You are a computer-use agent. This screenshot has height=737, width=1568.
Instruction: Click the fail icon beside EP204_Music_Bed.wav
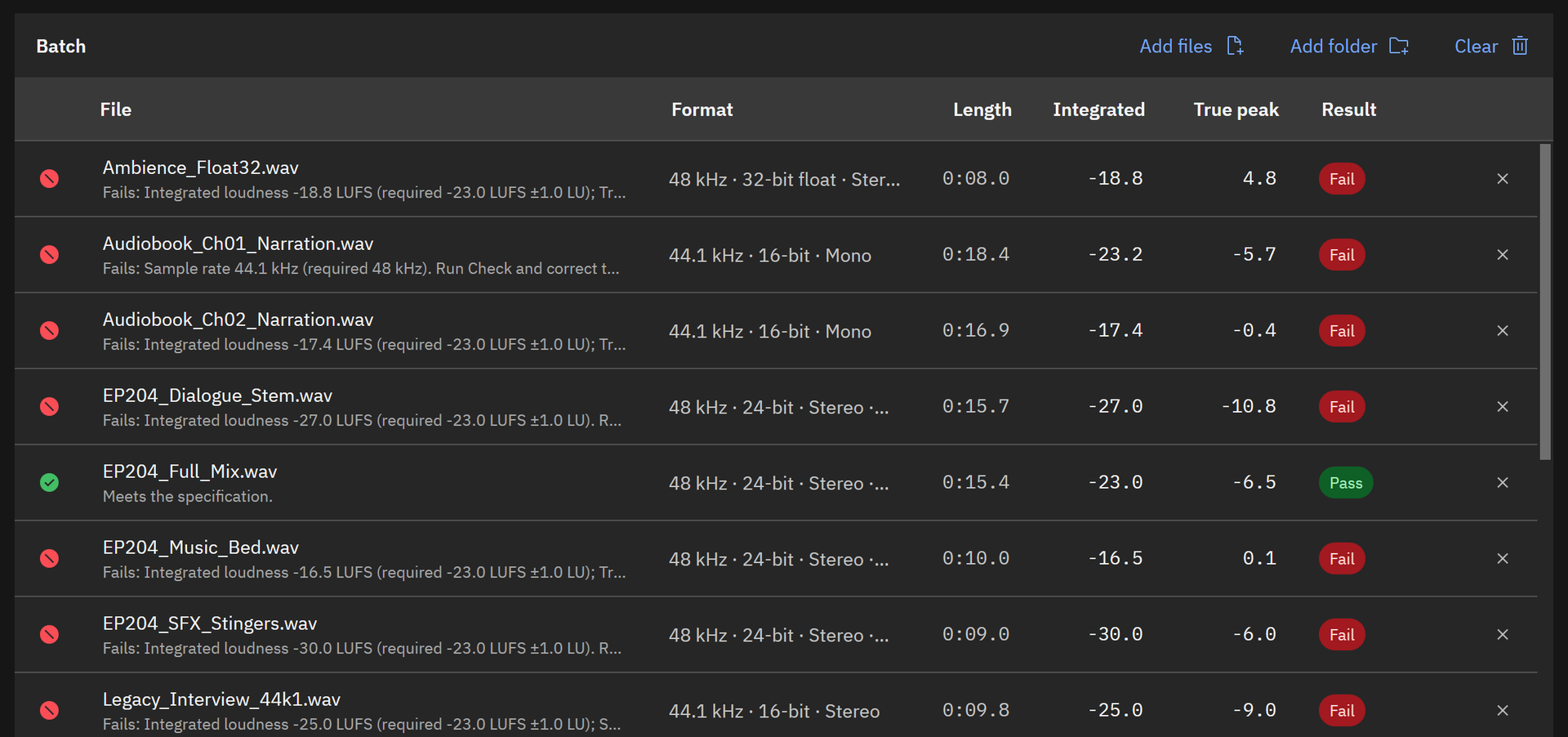(49, 559)
